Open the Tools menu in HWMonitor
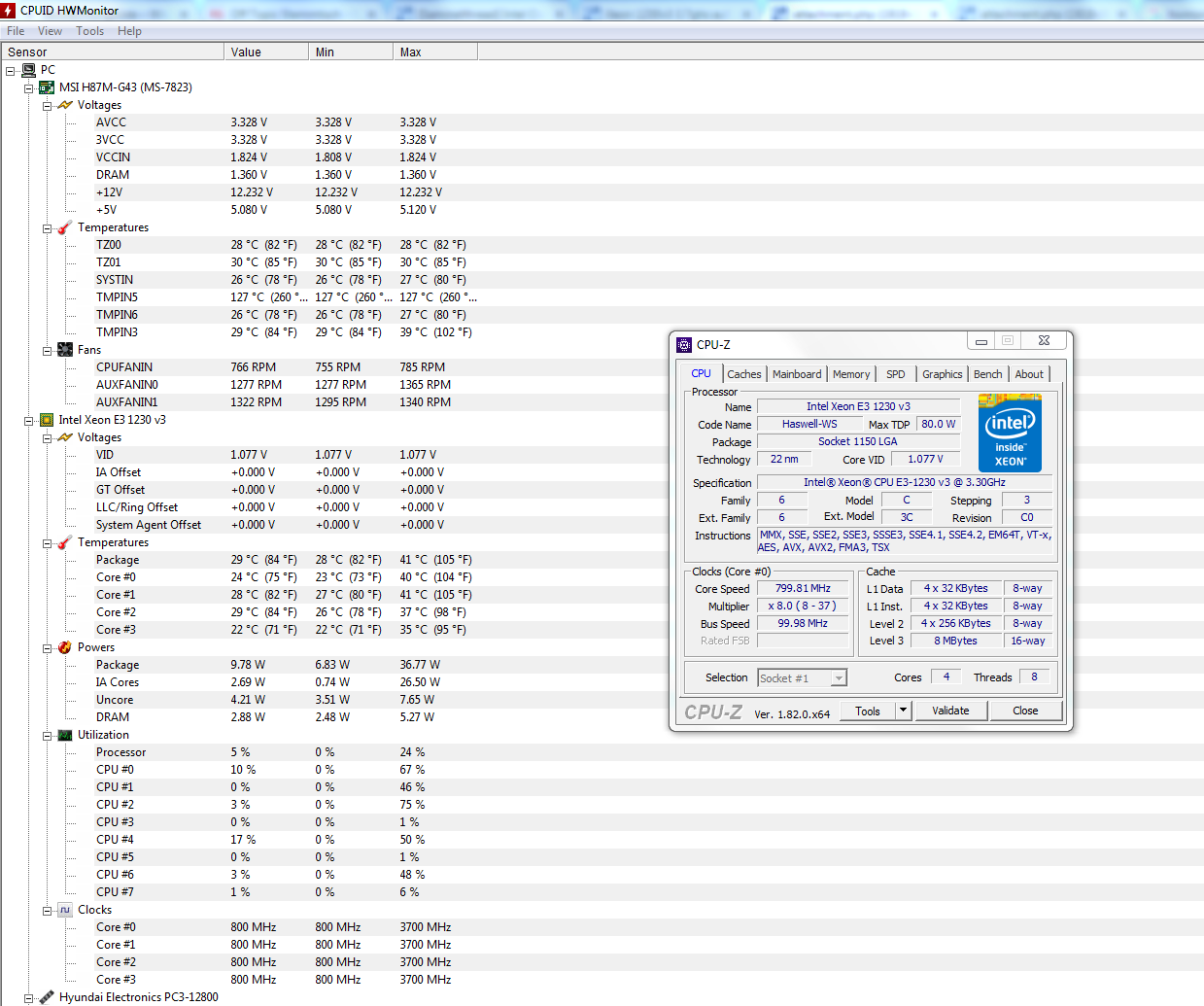 90,31
